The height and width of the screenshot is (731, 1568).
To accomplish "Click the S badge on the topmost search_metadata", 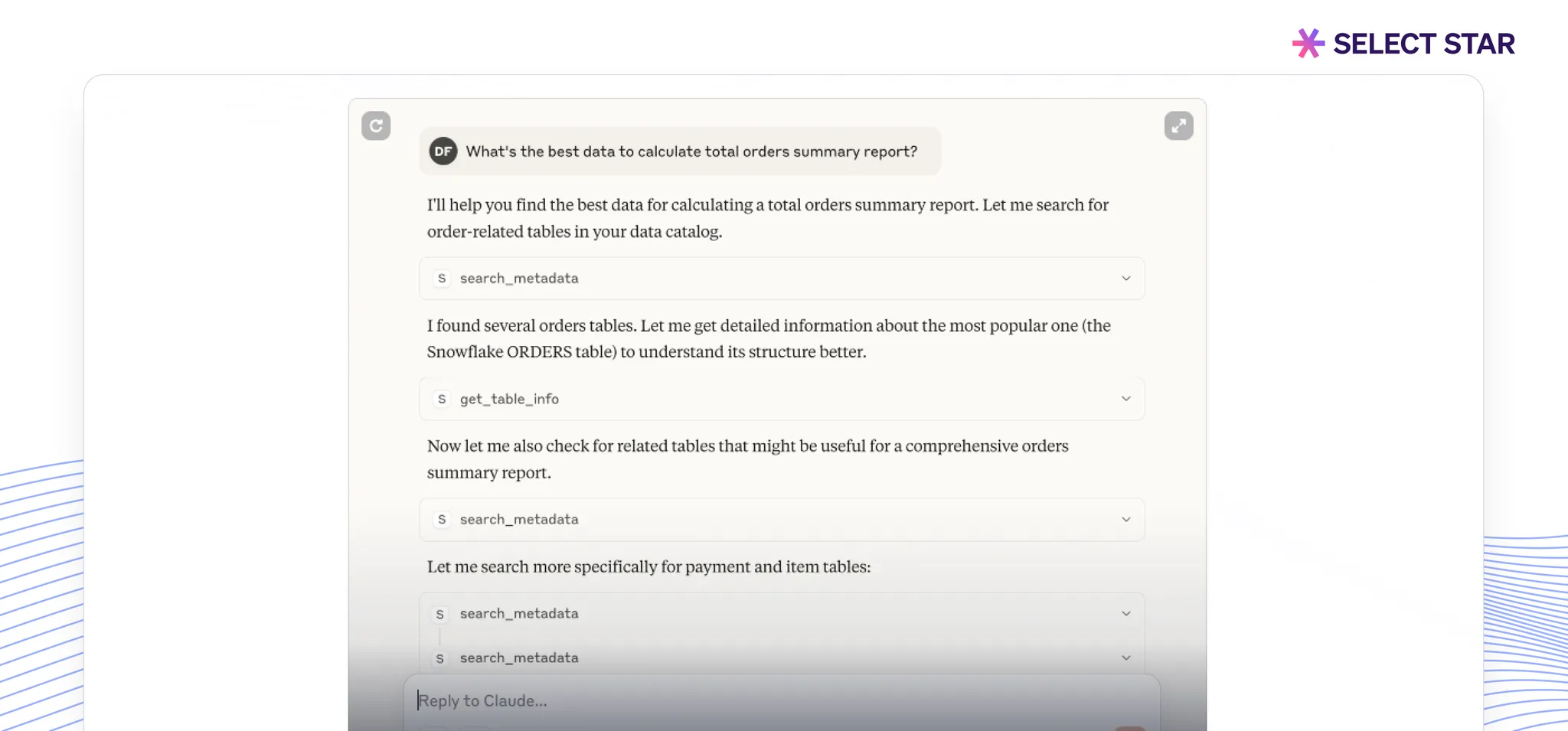I will (x=441, y=279).
